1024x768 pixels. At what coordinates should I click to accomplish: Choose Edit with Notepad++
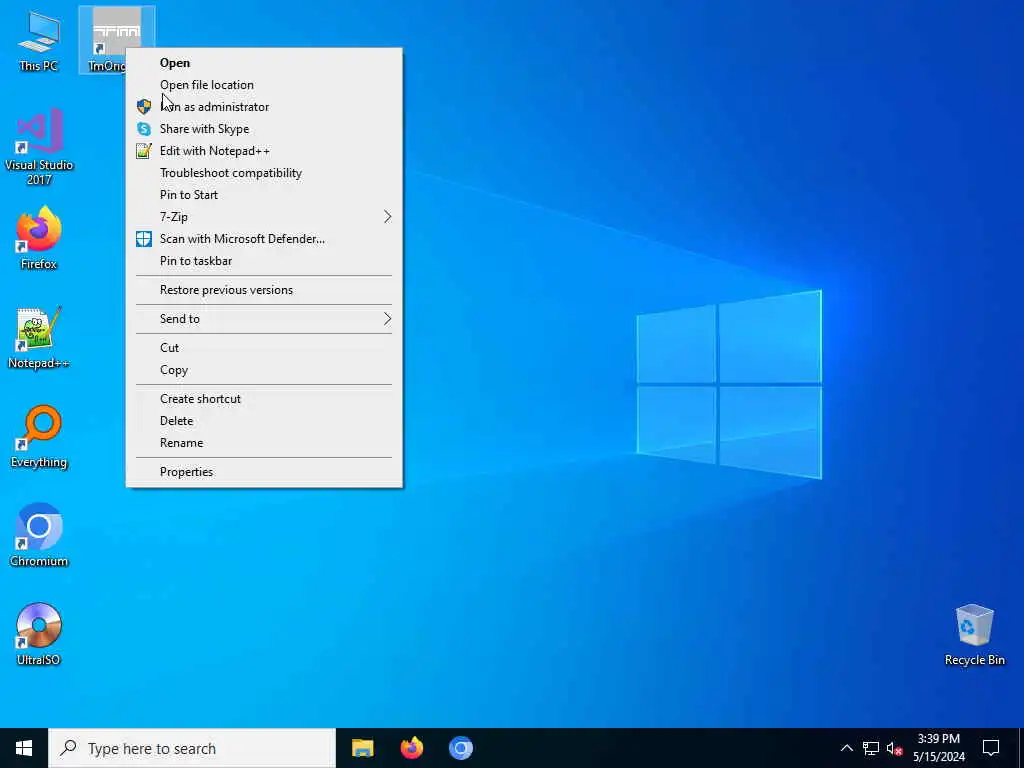point(264,151)
